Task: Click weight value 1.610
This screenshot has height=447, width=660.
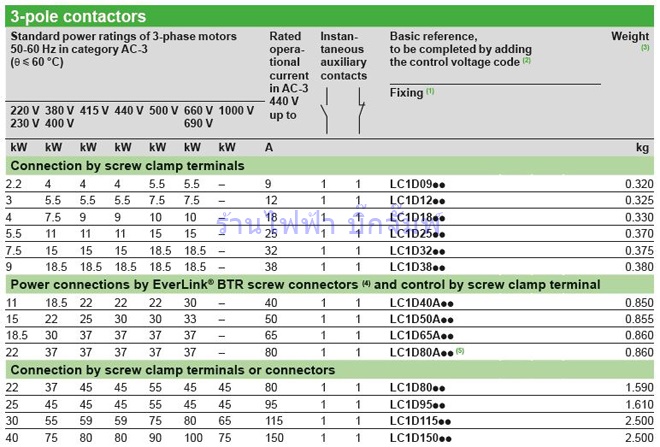Action: (639, 404)
